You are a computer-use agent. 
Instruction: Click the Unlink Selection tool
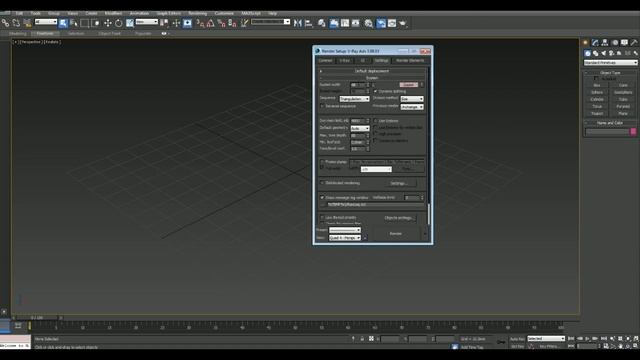click(x=16, y=23)
